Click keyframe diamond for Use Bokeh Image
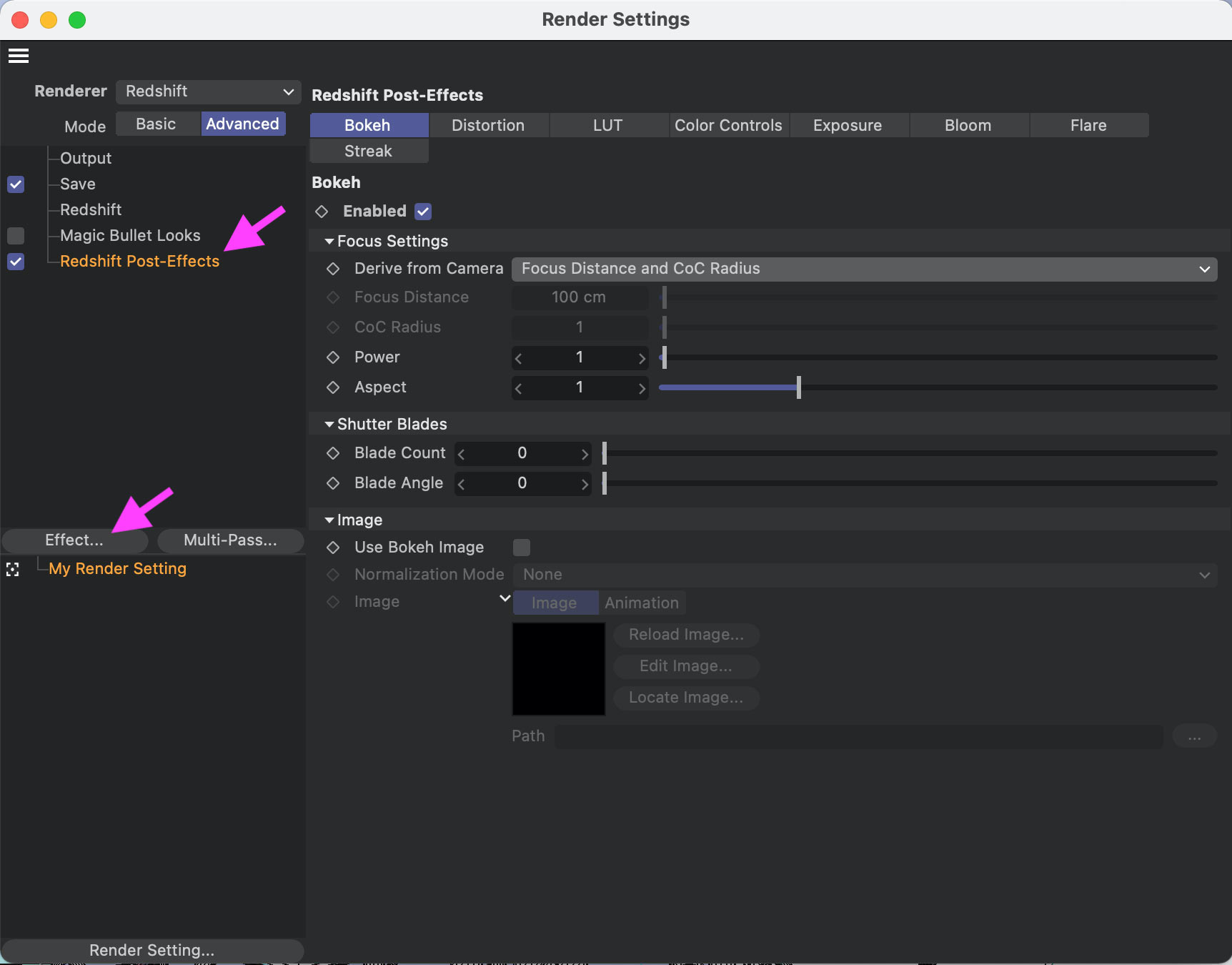Screen dimensions: 1232x965 [x=333, y=548]
